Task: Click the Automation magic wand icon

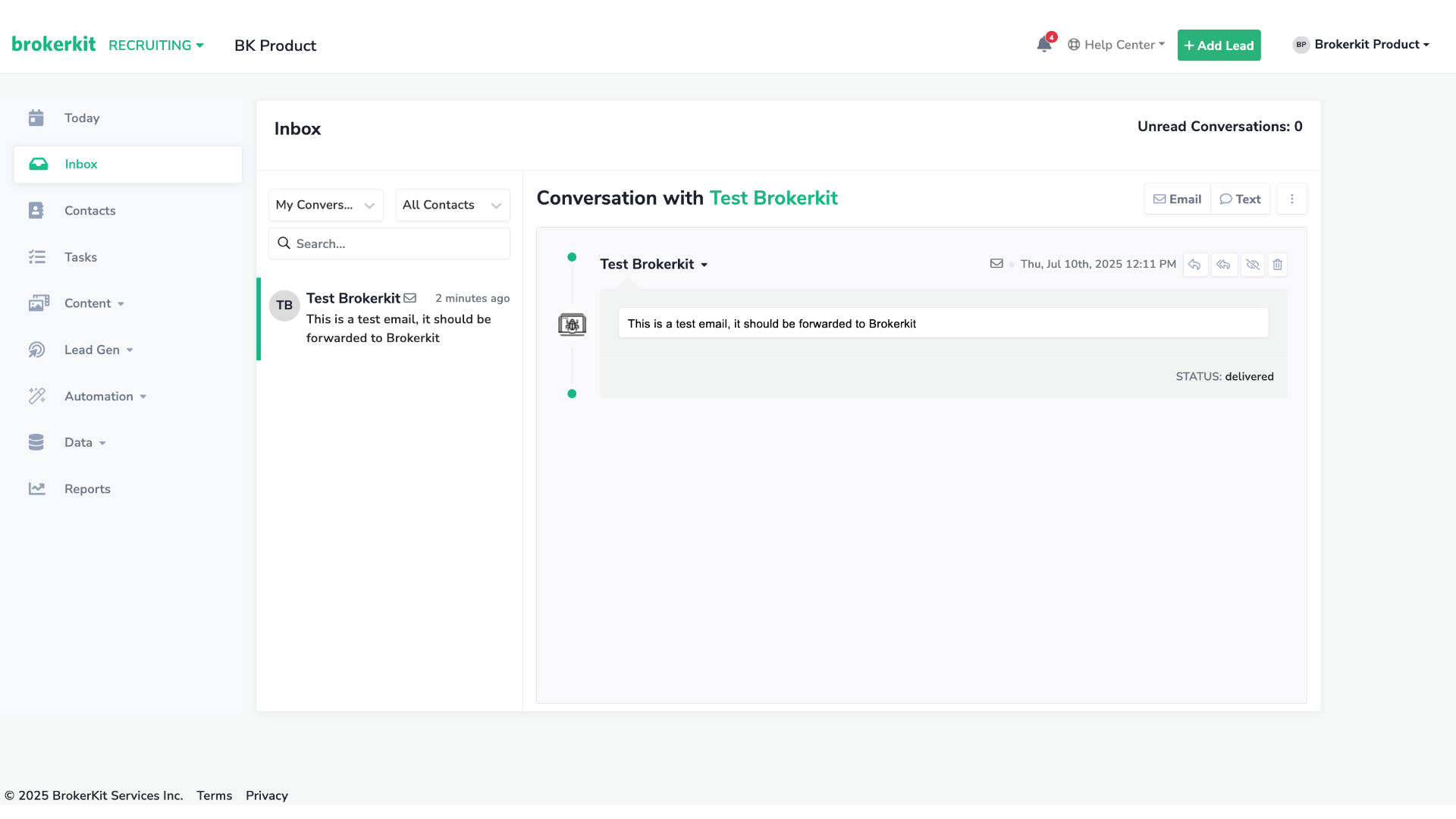Action: [x=37, y=396]
